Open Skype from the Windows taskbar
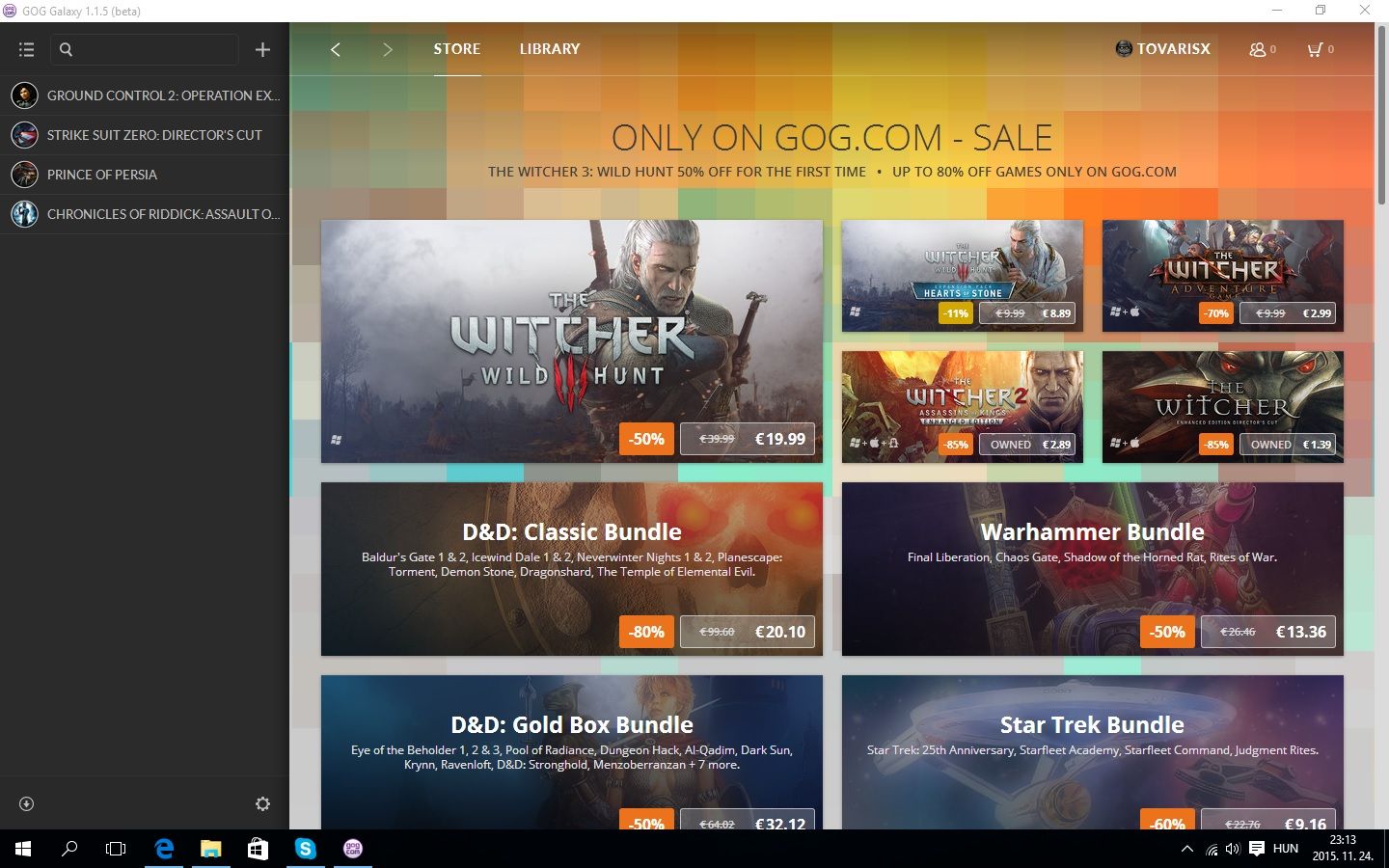Screen dimensions: 1389x868 [306, 849]
